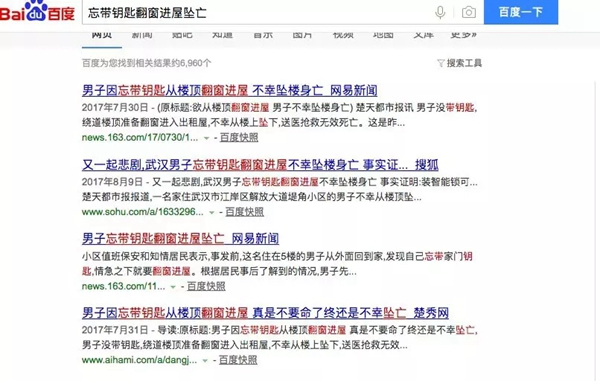Click snippet line starting 绕道楼顶准备翻窗进入出租屋

tap(243, 123)
